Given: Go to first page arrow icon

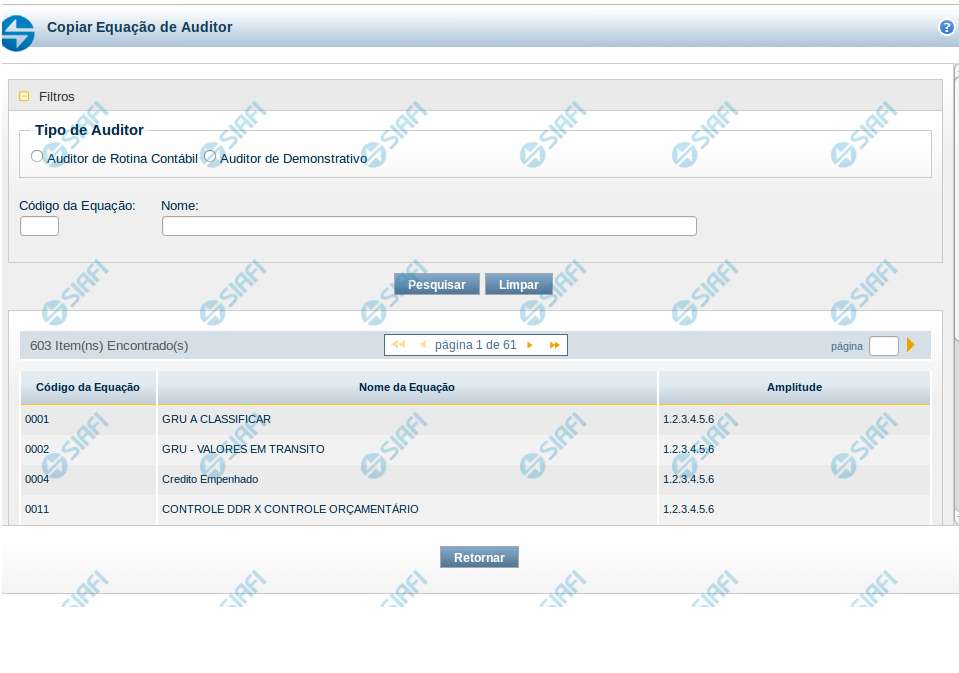Looking at the screenshot, I should click(398, 345).
